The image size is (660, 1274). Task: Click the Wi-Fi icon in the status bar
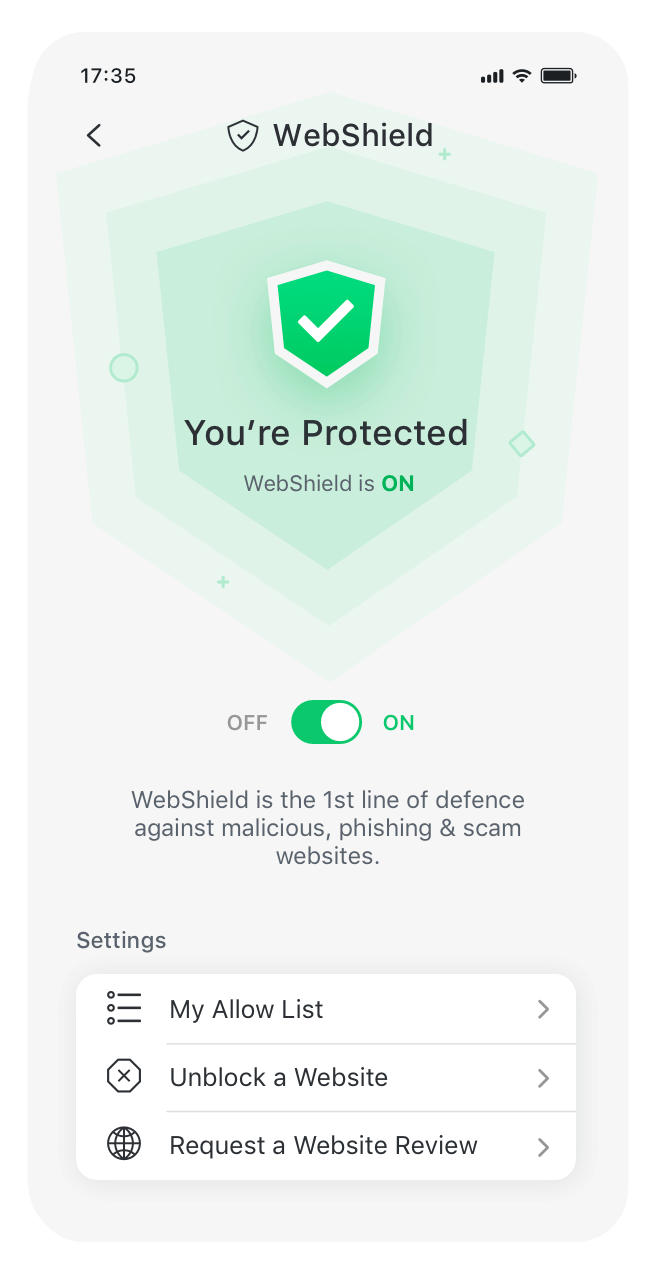coord(521,74)
